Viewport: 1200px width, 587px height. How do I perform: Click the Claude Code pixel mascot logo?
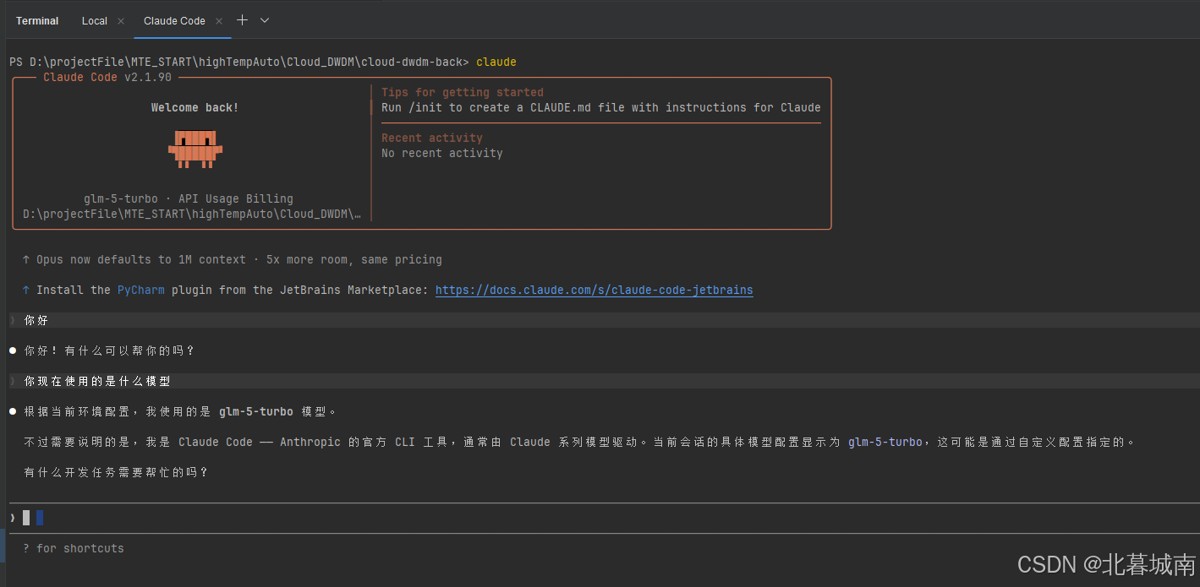point(195,148)
